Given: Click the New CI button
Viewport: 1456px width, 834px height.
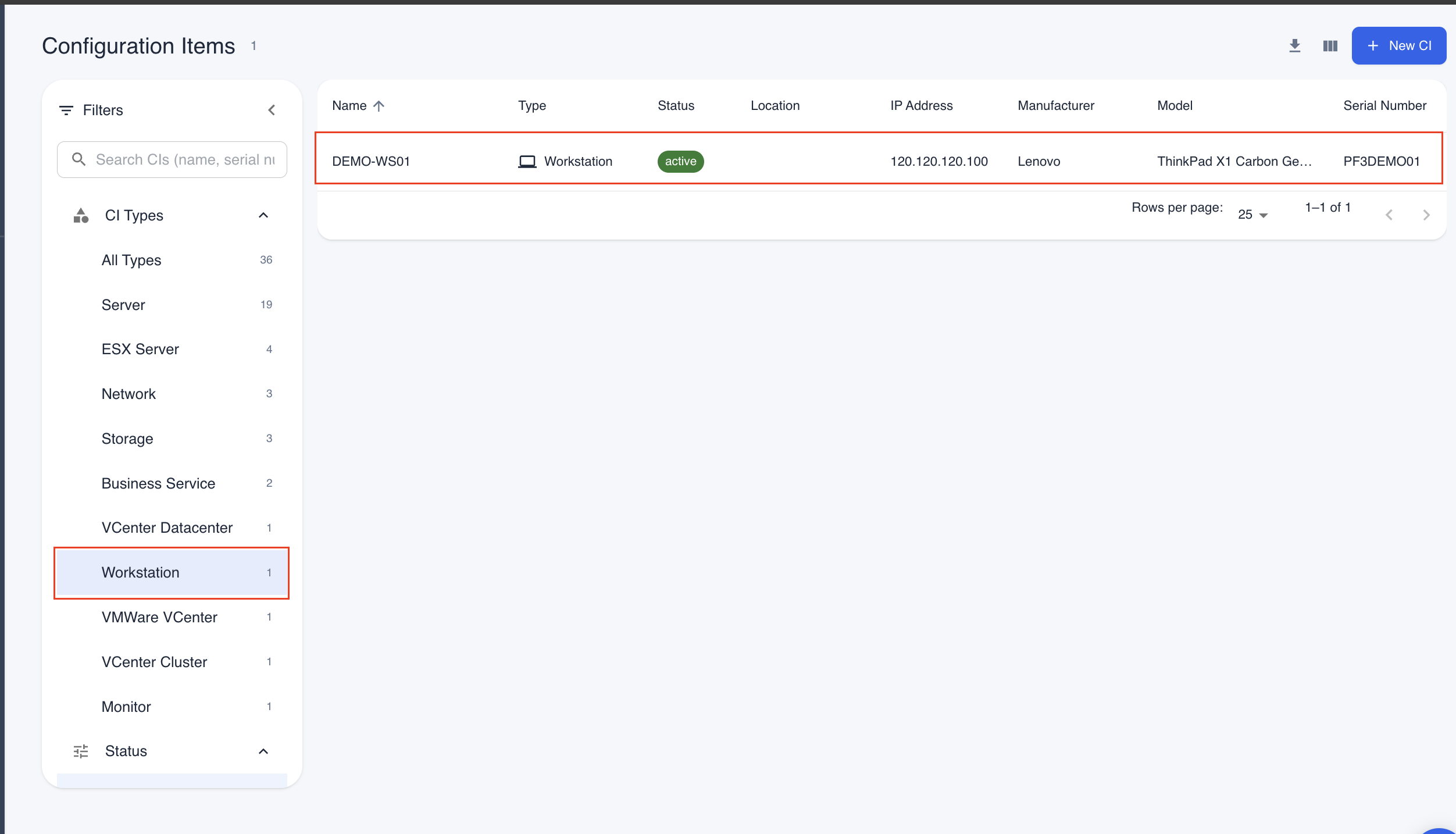Looking at the screenshot, I should 1398,45.
